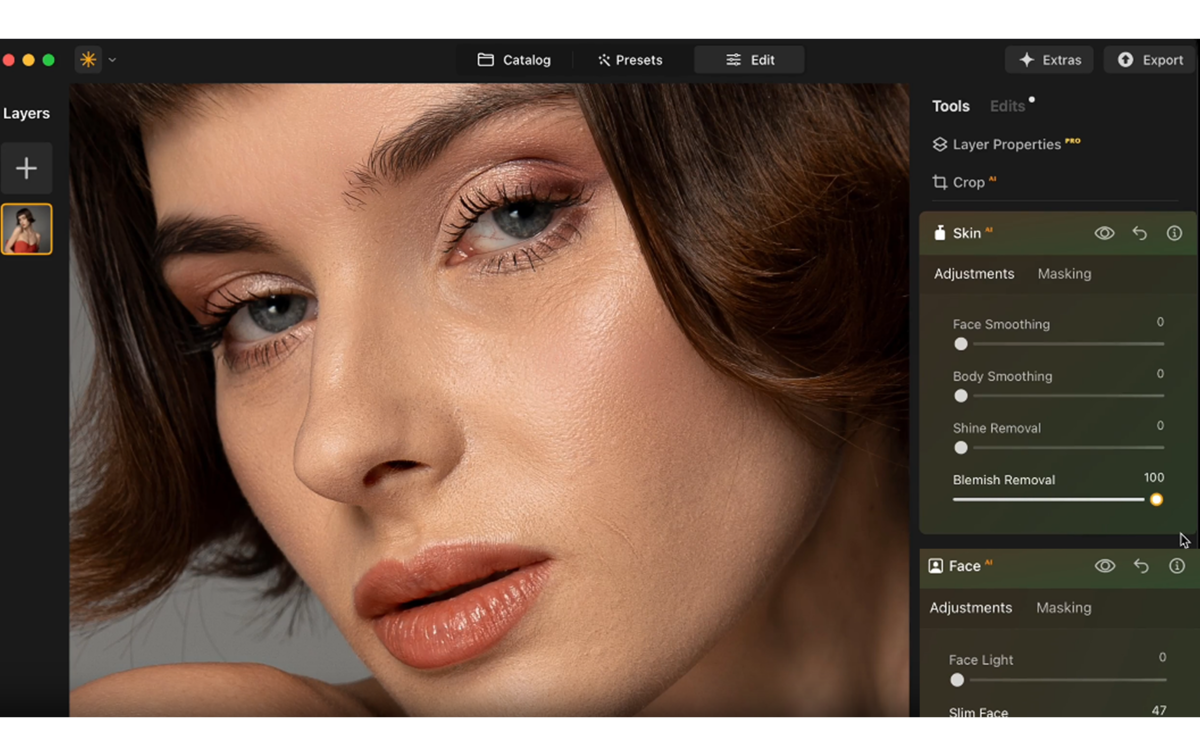Click the Face Light value 0
Image resolution: width=1200 pixels, height=756 pixels.
tap(1162, 658)
